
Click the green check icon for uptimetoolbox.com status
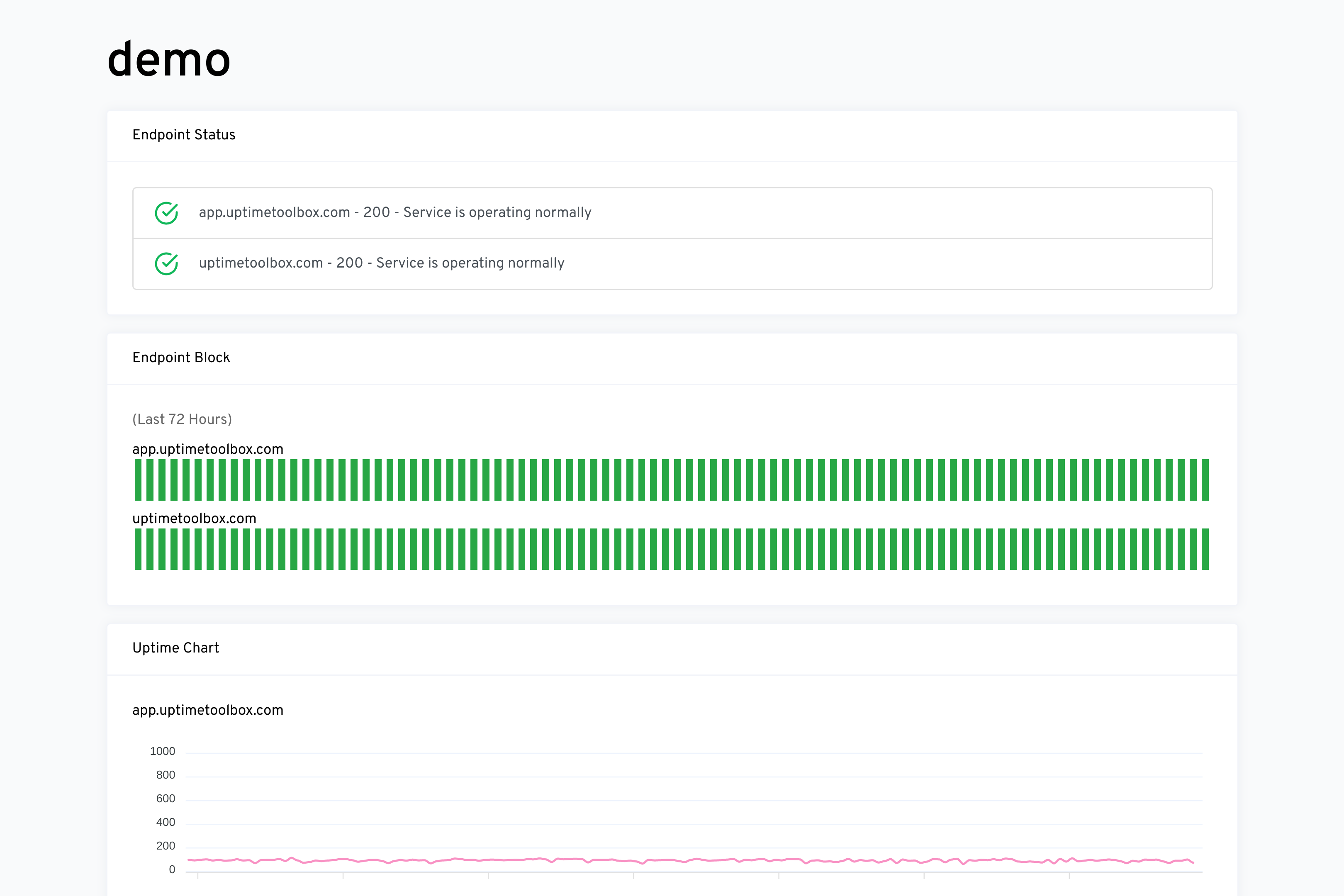point(166,263)
